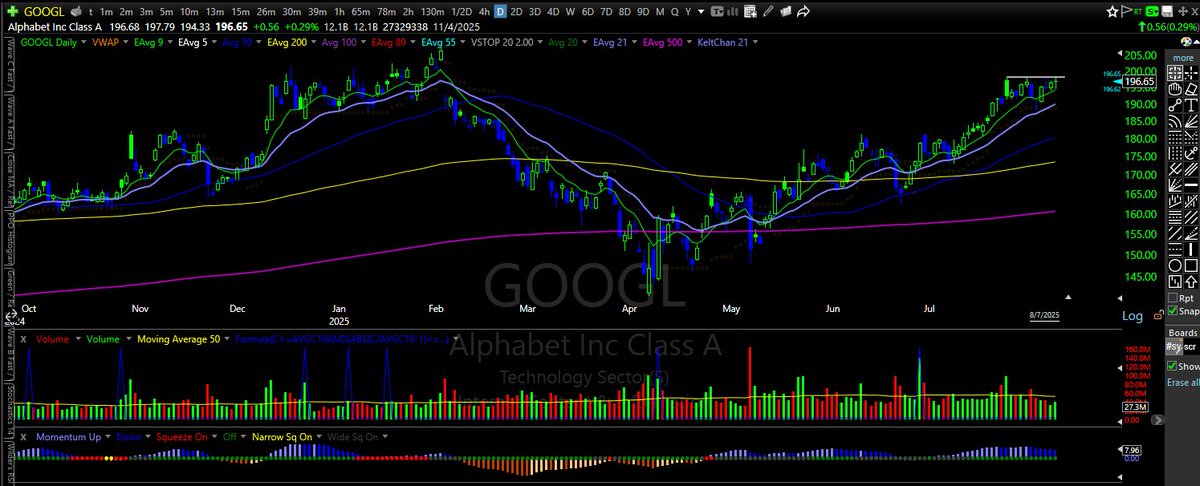Select the #sy board tab
This screenshot has width=1200, height=486.
click(1173, 346)
